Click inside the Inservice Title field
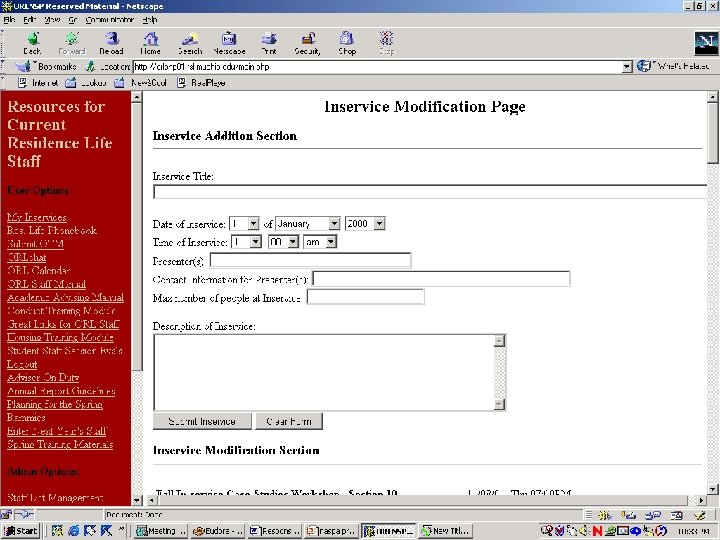The height and width of the screenshot is (540, 720). point(430,191)
